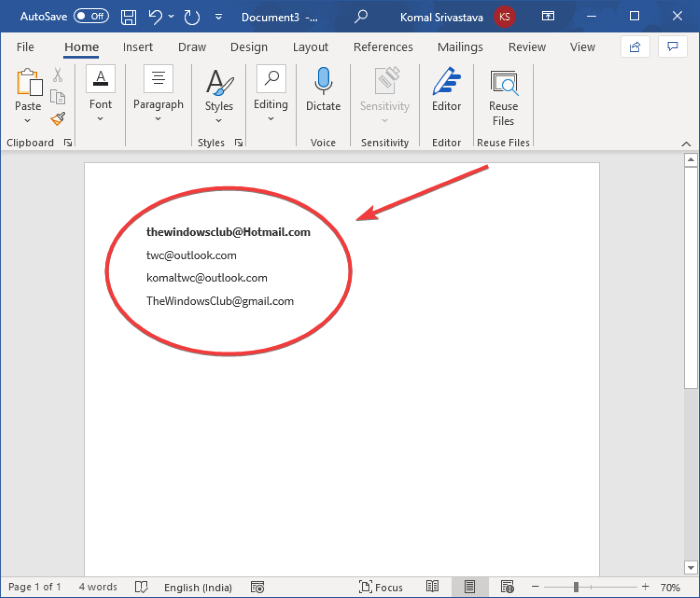Copy selection with Copy icon
Screen dimensions: 700x598
click(58, 97)
